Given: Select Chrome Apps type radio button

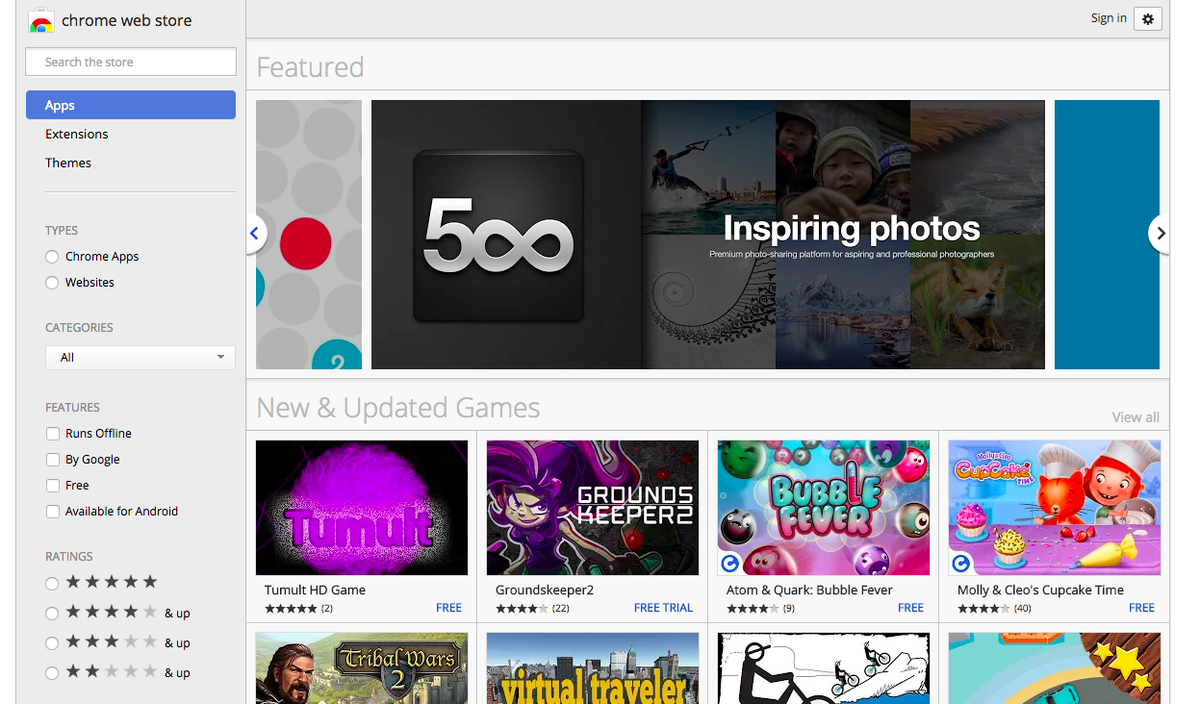Looking at the screenshot, I should [52, 257].
